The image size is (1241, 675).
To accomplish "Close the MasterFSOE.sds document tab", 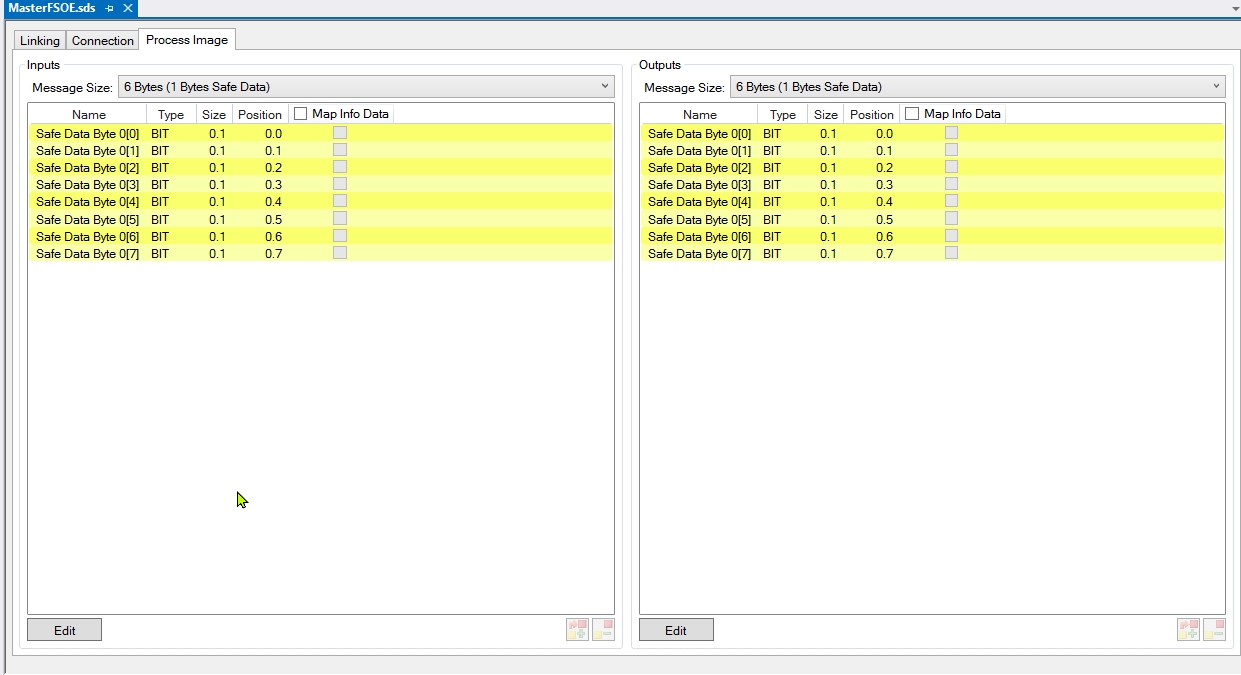I will click(x=128, y=8).
